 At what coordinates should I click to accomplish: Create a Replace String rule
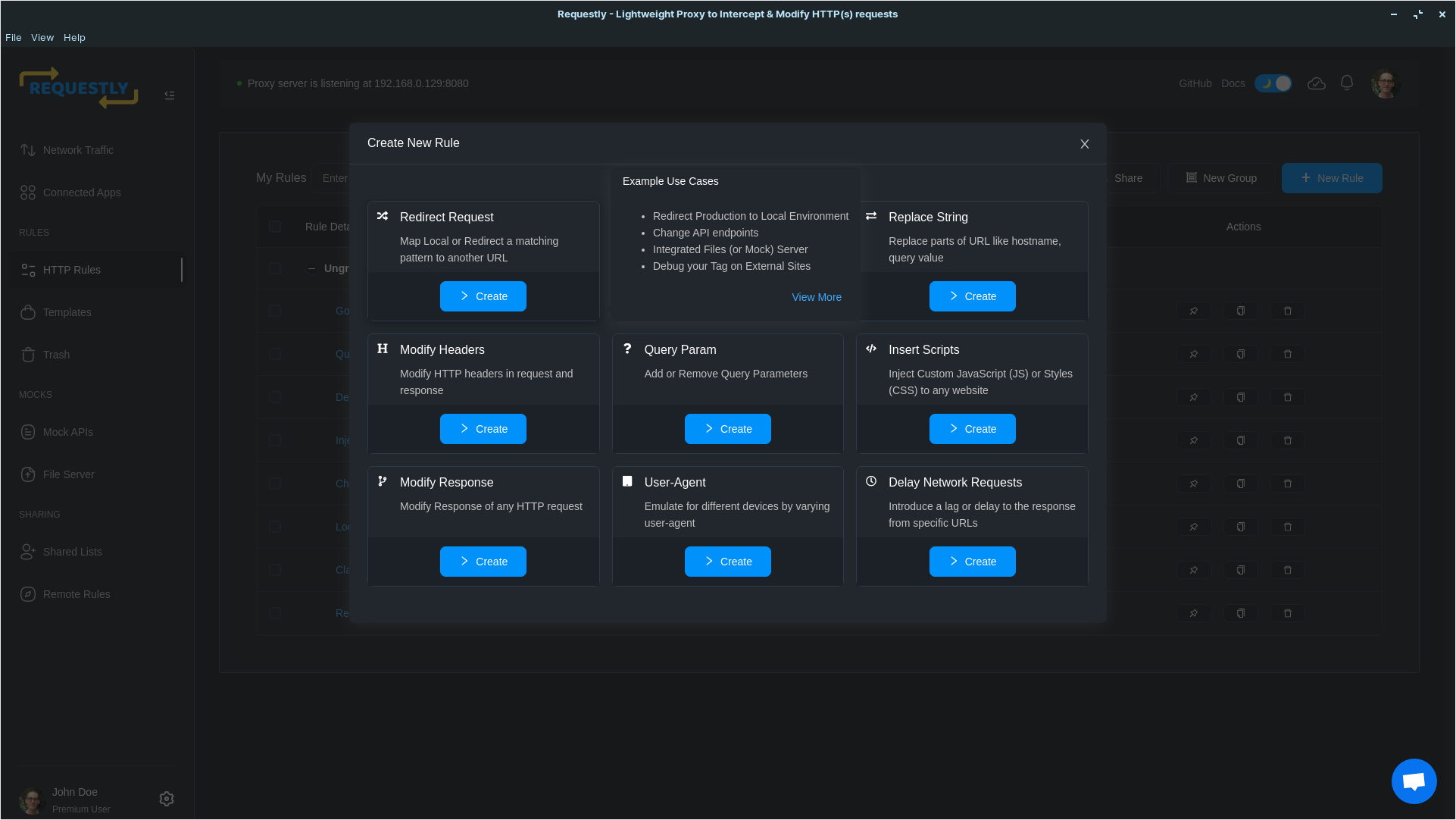tap(972, 296)
